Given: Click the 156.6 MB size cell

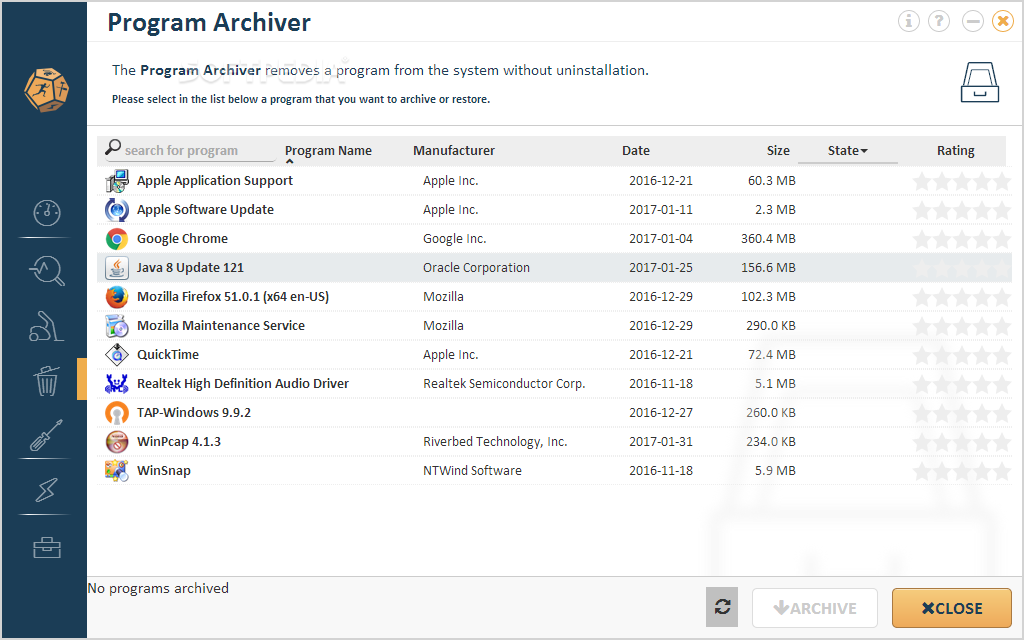Looking at the screenshot, I should click(768, 268).
